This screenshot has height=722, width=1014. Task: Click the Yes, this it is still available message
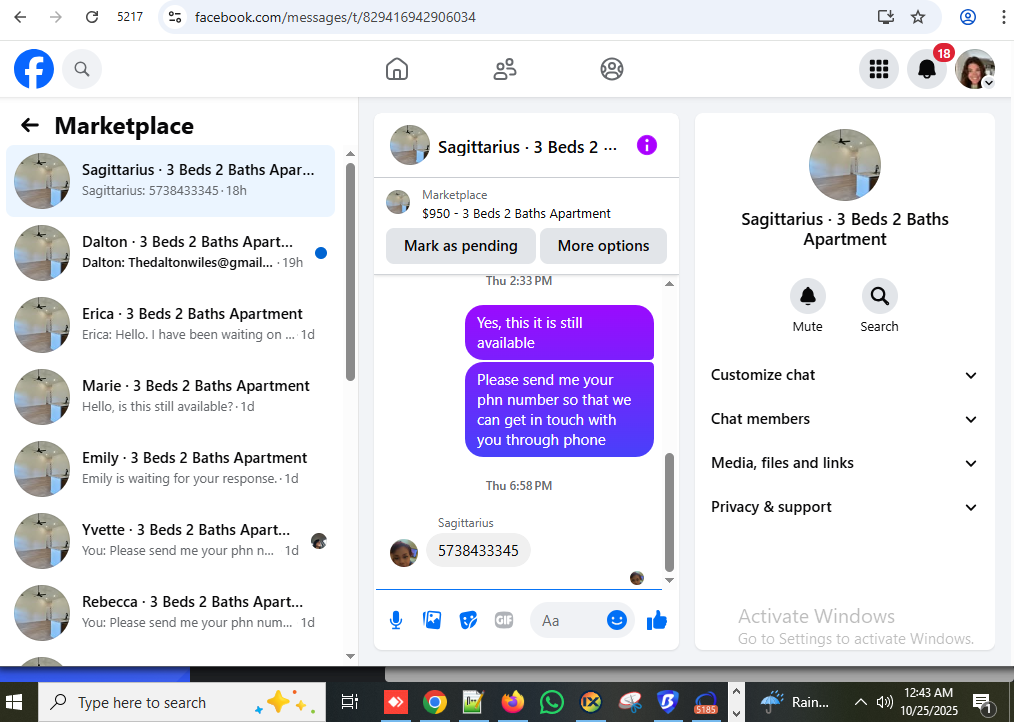[559, 333]
